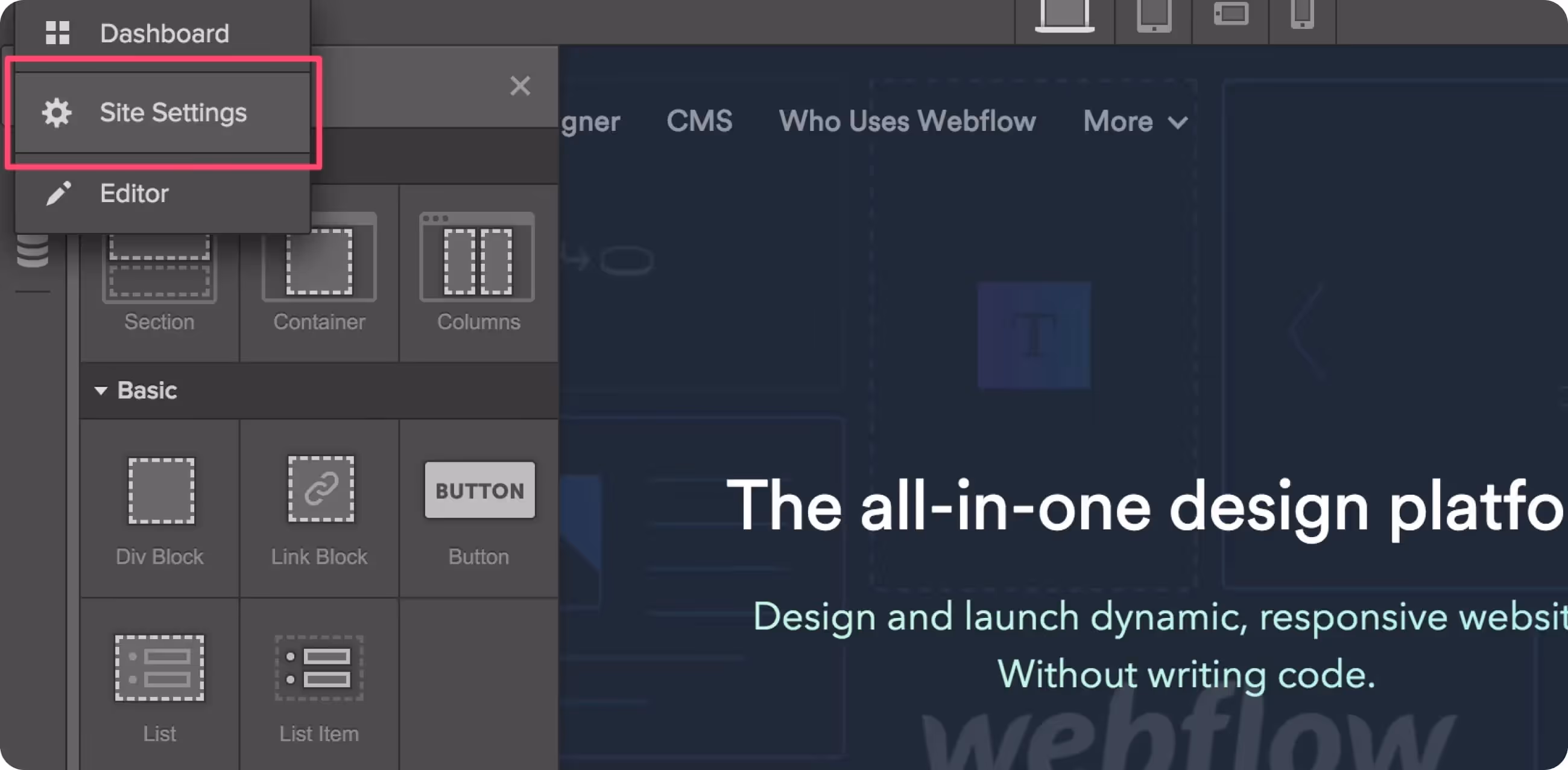Click the CMS navigation link

click(699, 121)
